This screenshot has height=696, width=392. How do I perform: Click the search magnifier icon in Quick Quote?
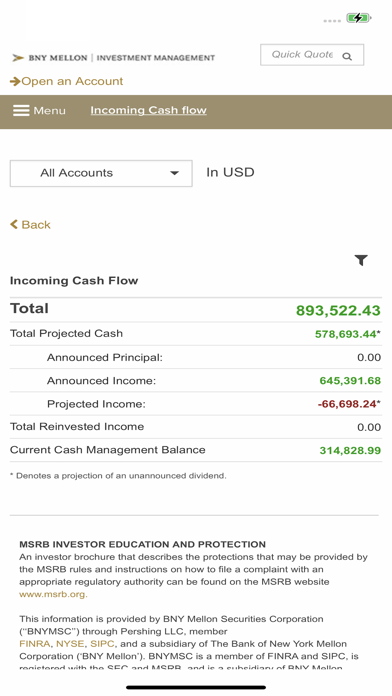347,56
